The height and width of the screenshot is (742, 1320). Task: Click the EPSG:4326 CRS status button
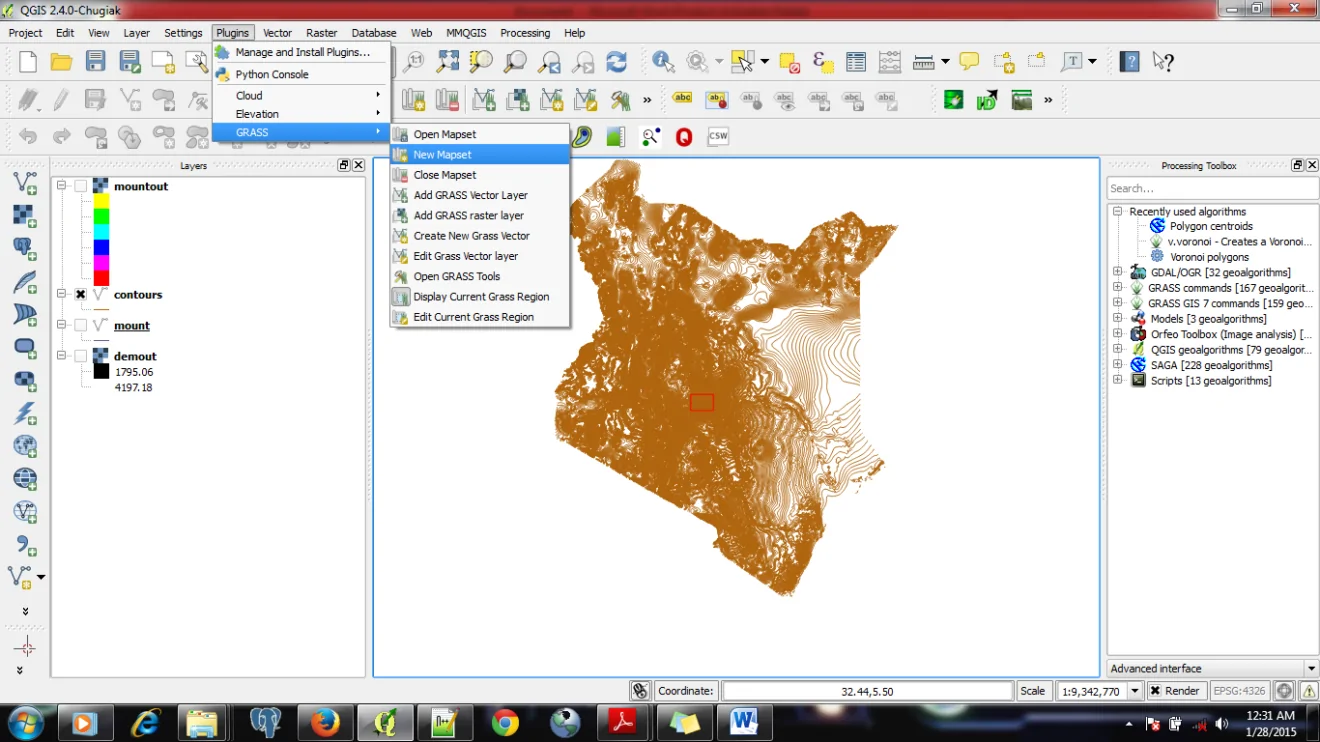pos(1240,690)
